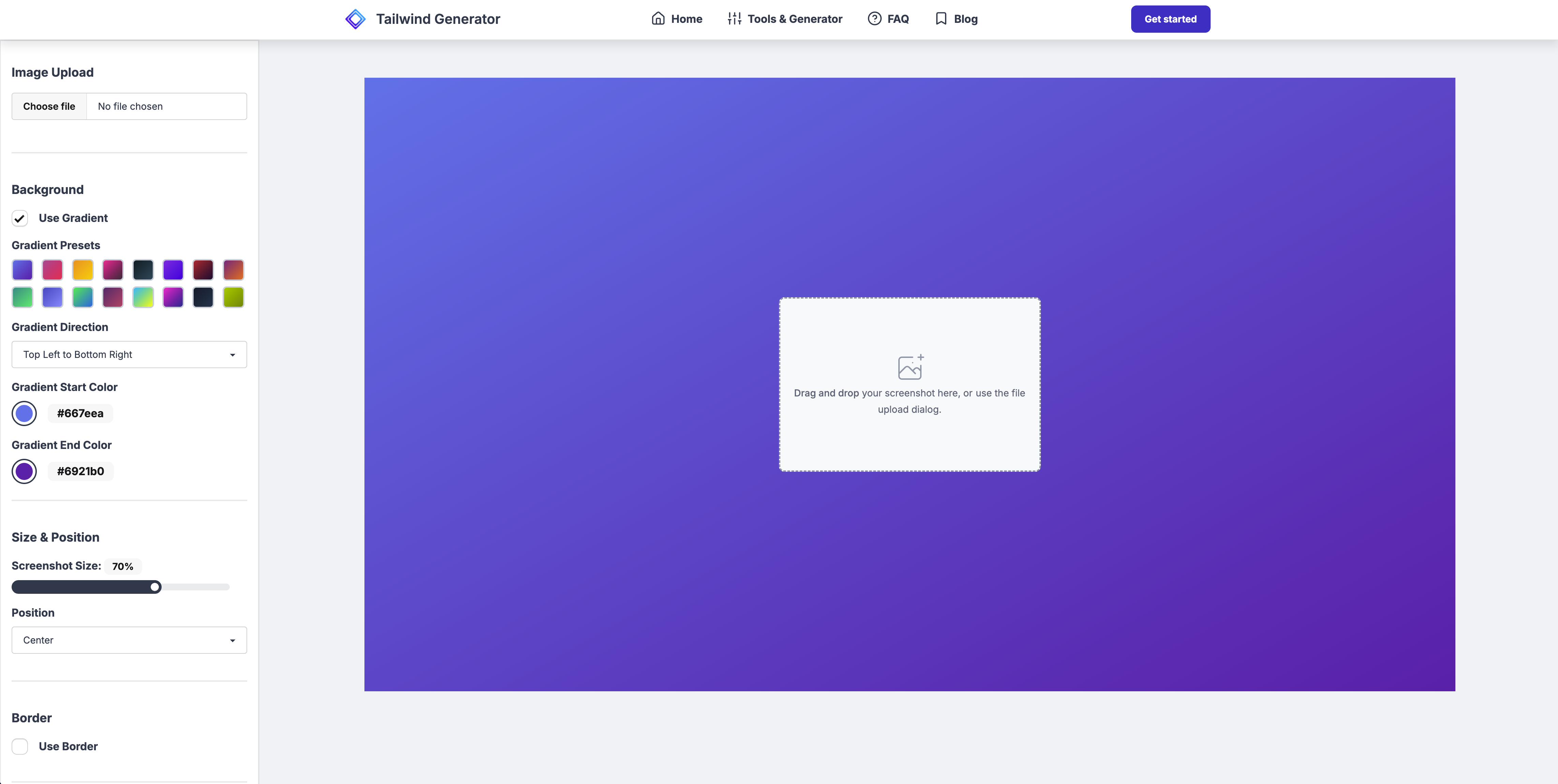Click the Use Gradient label text
This screenshot has width=1558, height=784.
[73, 218]
